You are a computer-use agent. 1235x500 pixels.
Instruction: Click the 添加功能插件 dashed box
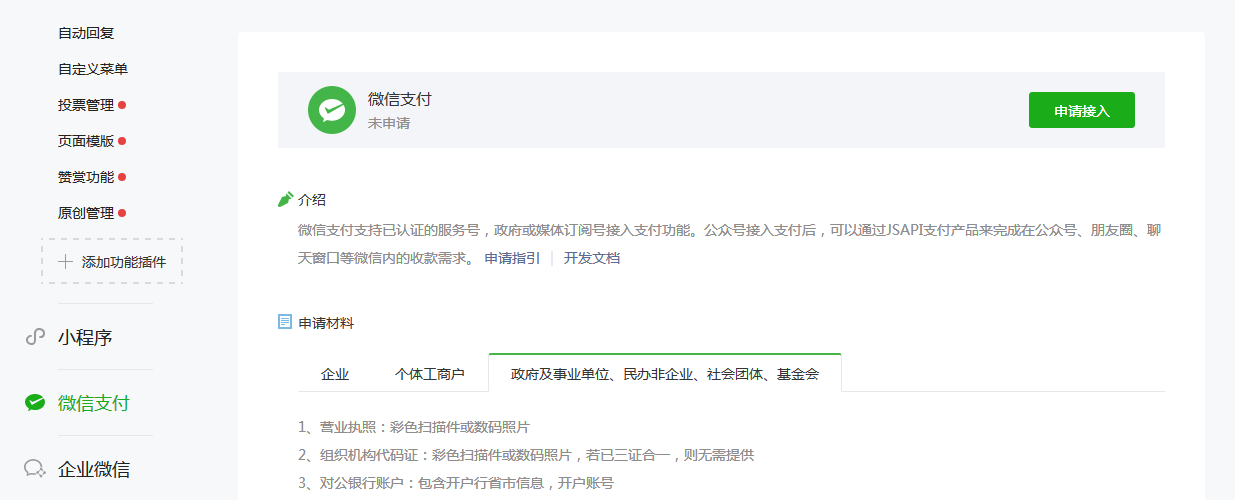112,261
